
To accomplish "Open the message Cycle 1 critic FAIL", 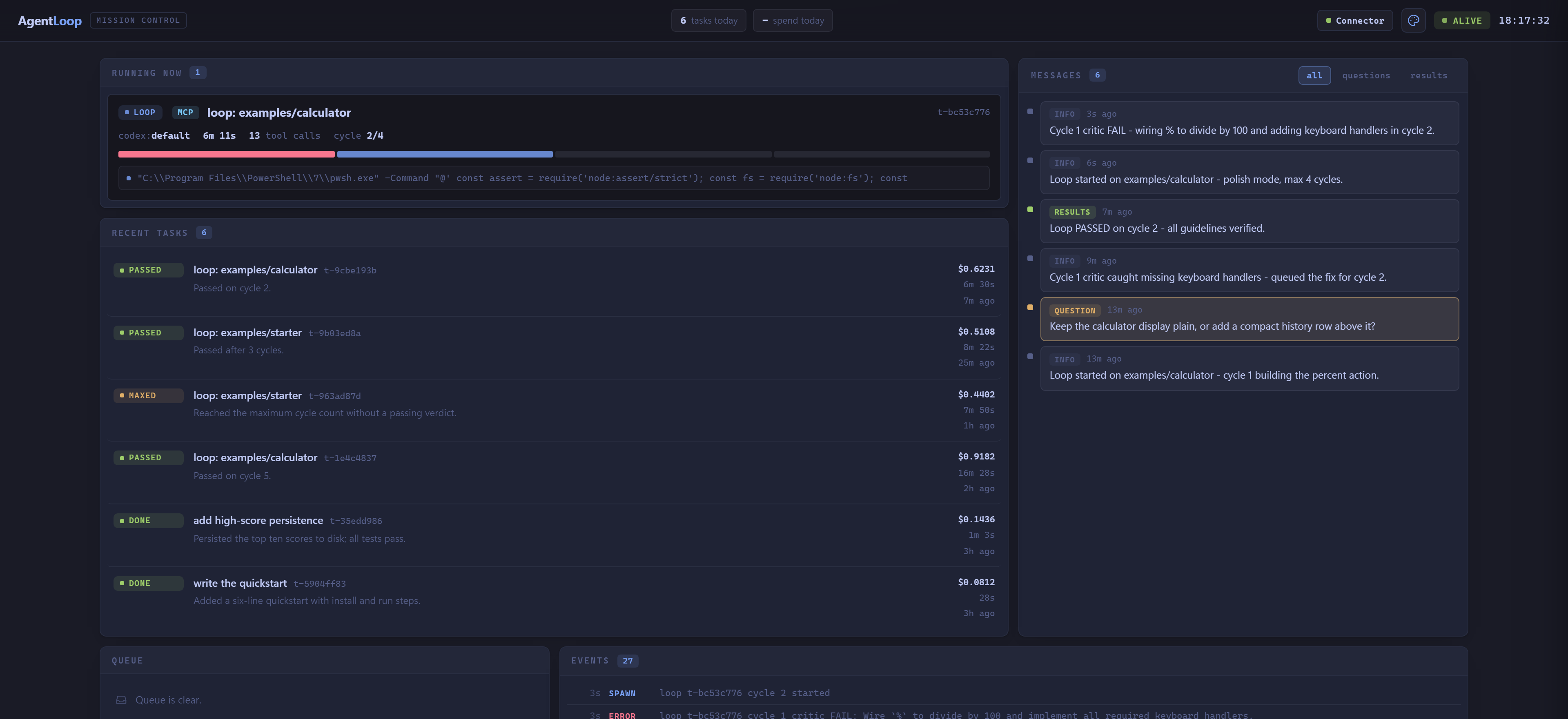I will pyautogui.click(x=1249, y=124).
